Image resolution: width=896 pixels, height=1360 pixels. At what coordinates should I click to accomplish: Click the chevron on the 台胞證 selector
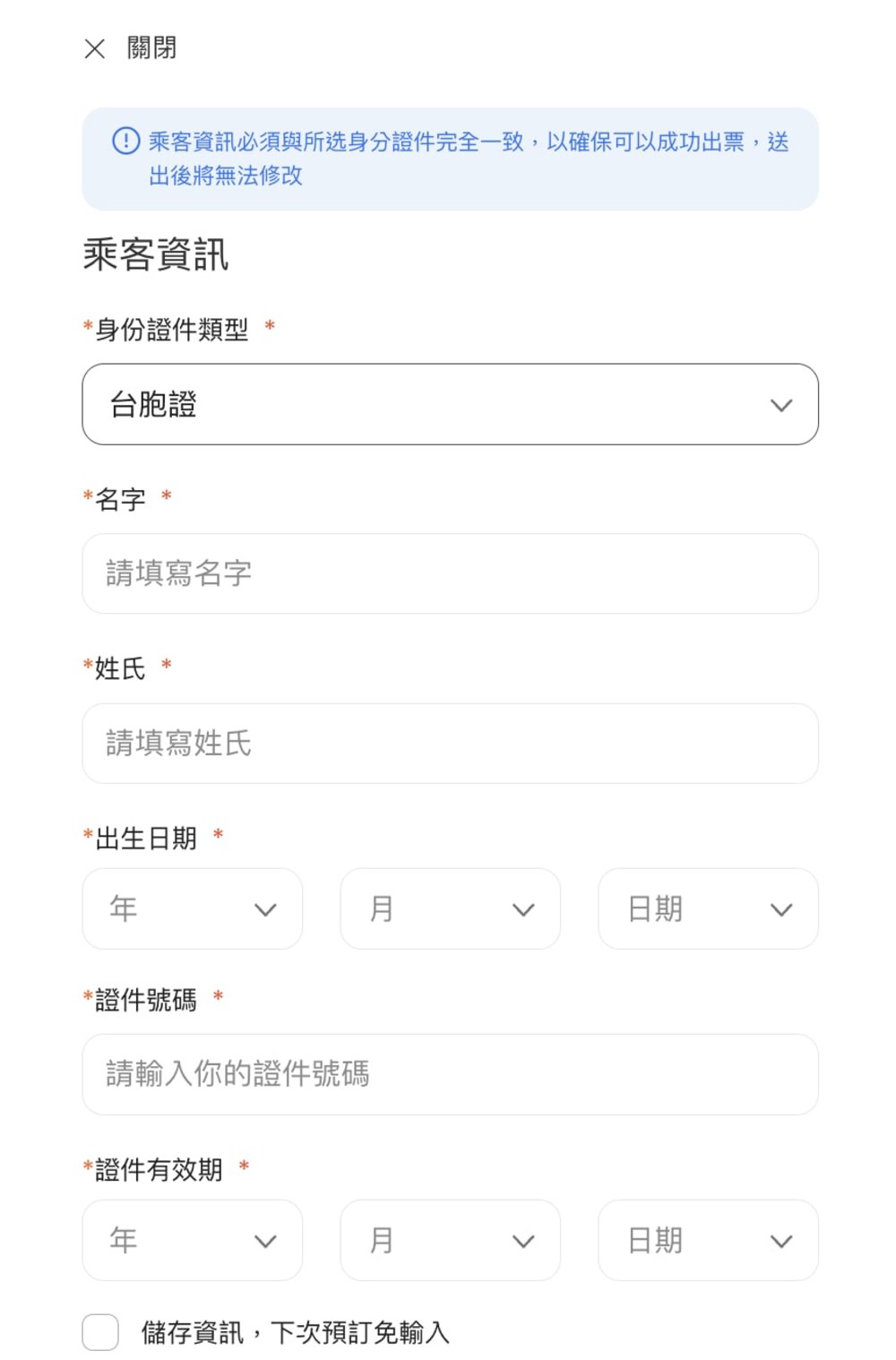[x=781, y=404]
